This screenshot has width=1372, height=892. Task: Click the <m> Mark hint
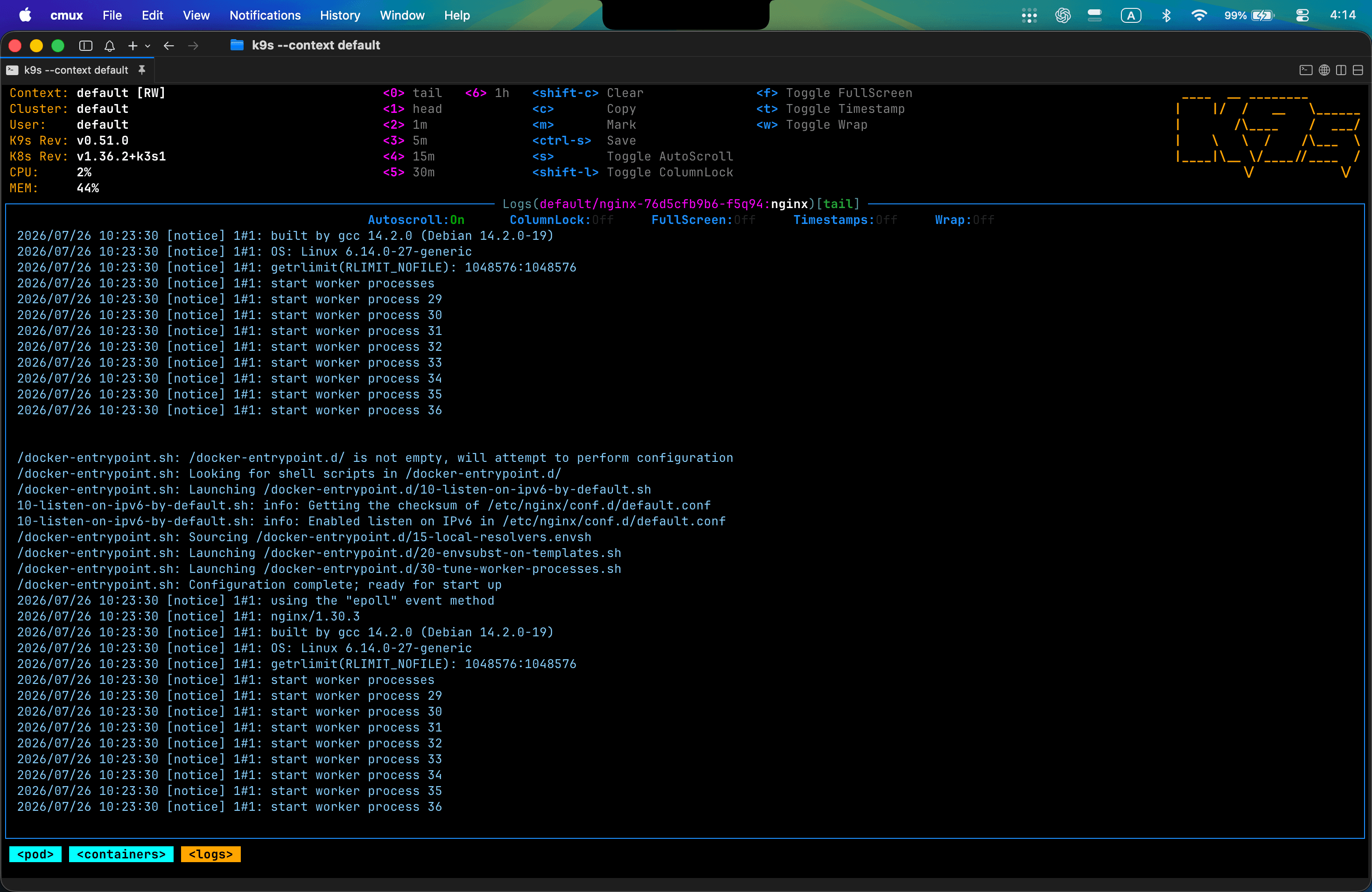[584, 125]
